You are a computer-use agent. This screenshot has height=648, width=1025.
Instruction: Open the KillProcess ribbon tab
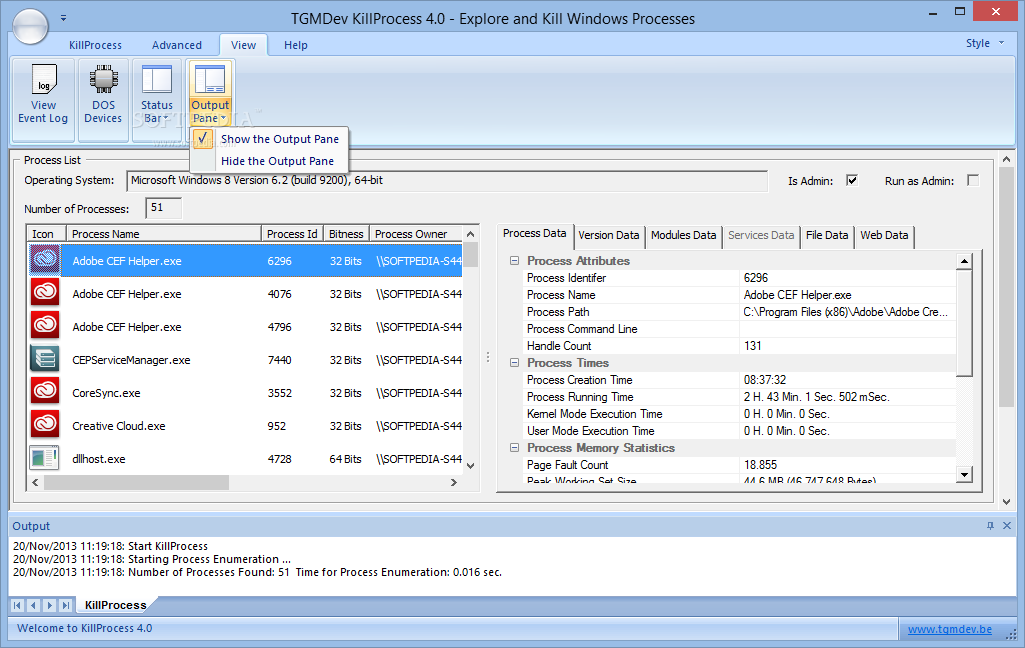click(x=95, y=45)
